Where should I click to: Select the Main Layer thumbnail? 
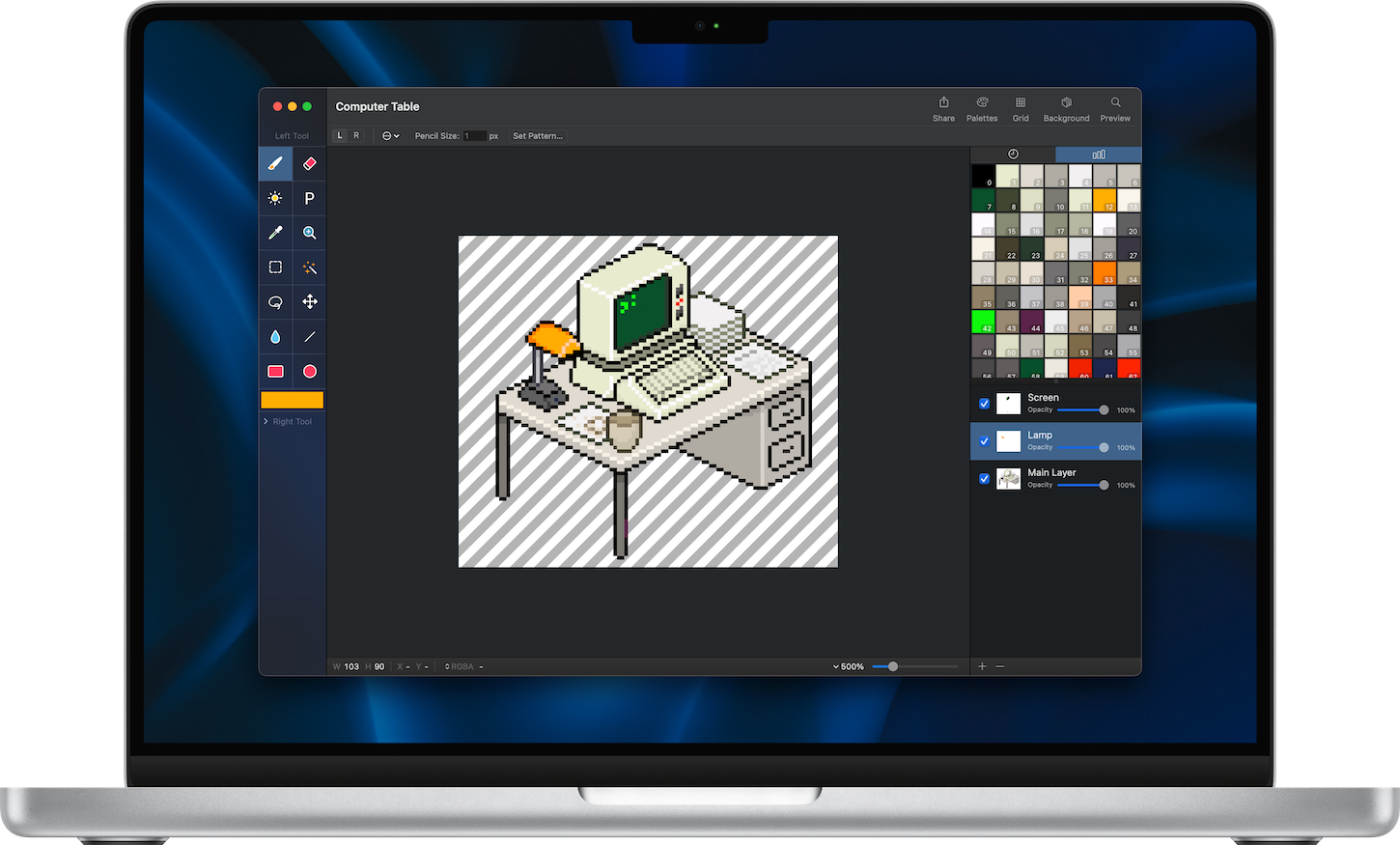pos(1008,479)
